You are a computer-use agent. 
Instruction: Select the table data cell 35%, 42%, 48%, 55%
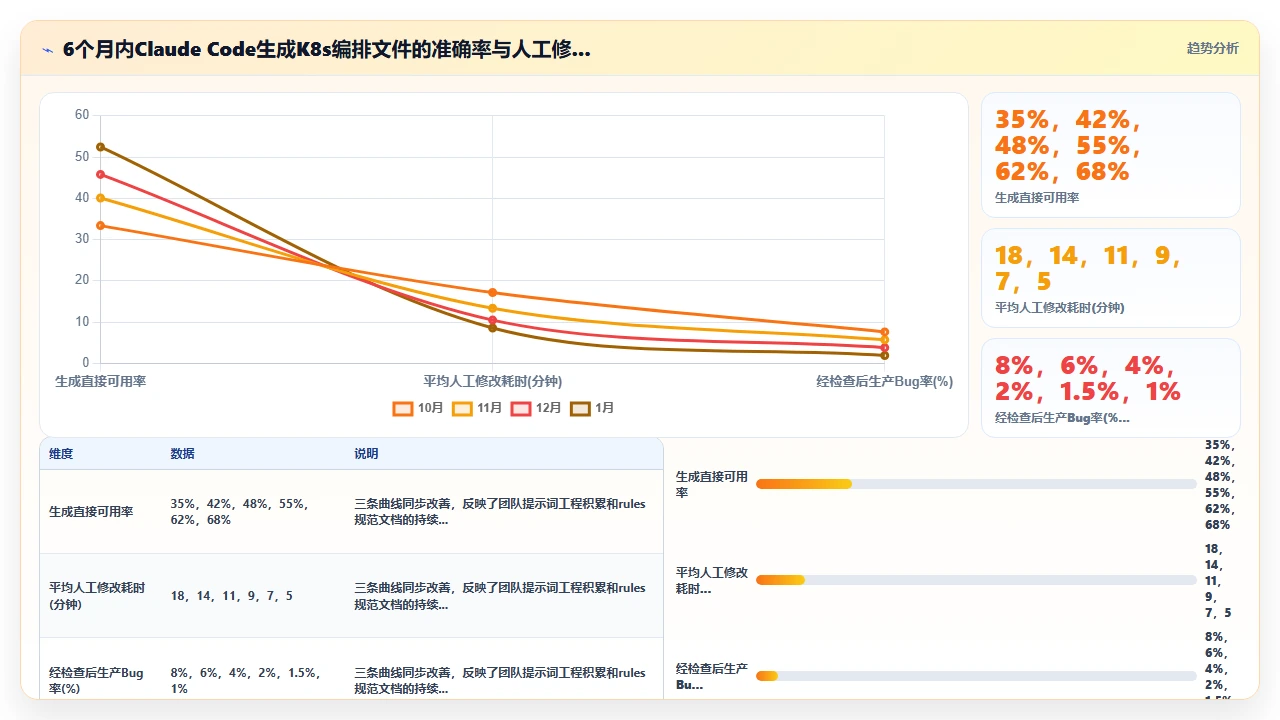239,512
